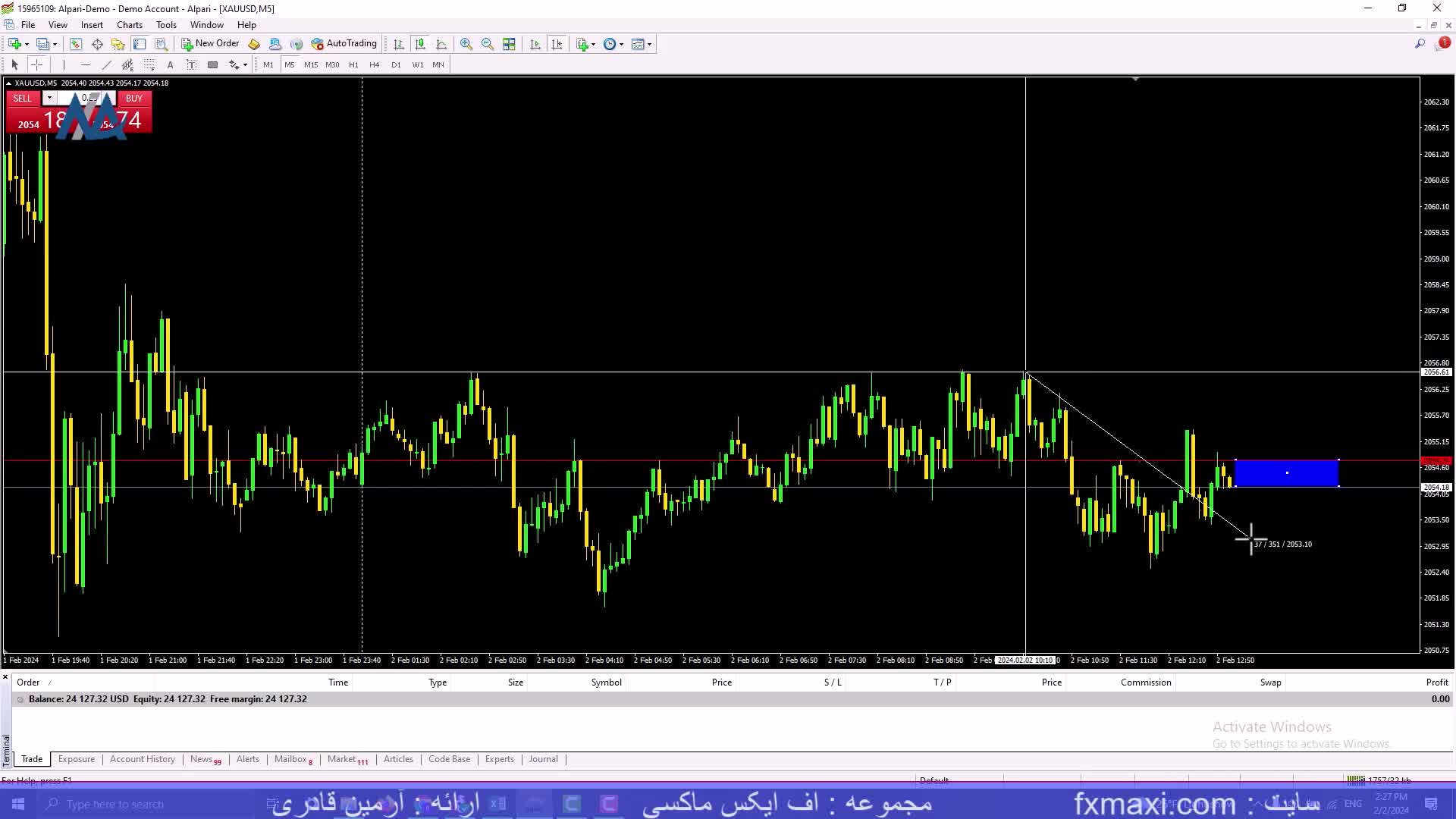Open the arrows objects dropdown

(245, 64)
